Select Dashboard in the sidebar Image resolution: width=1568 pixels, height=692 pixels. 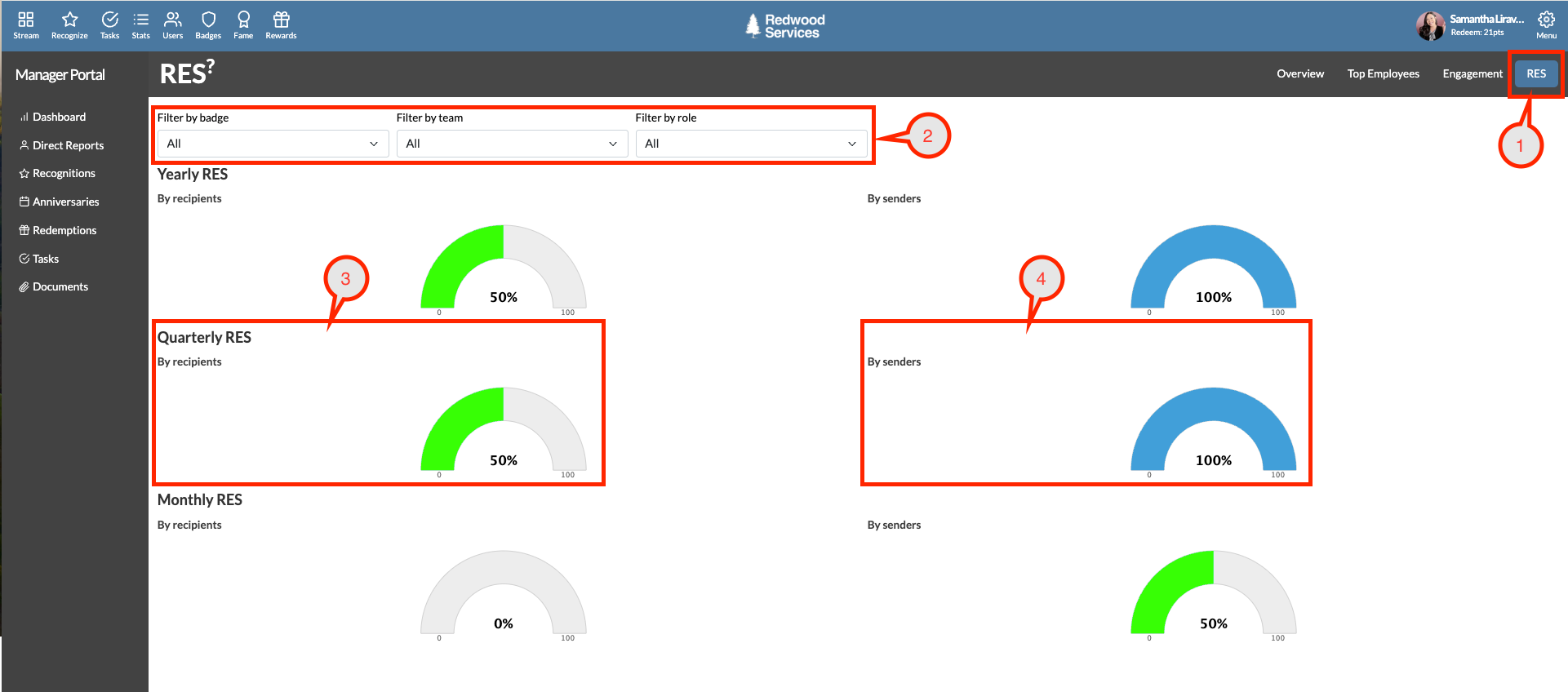[52, 117]
